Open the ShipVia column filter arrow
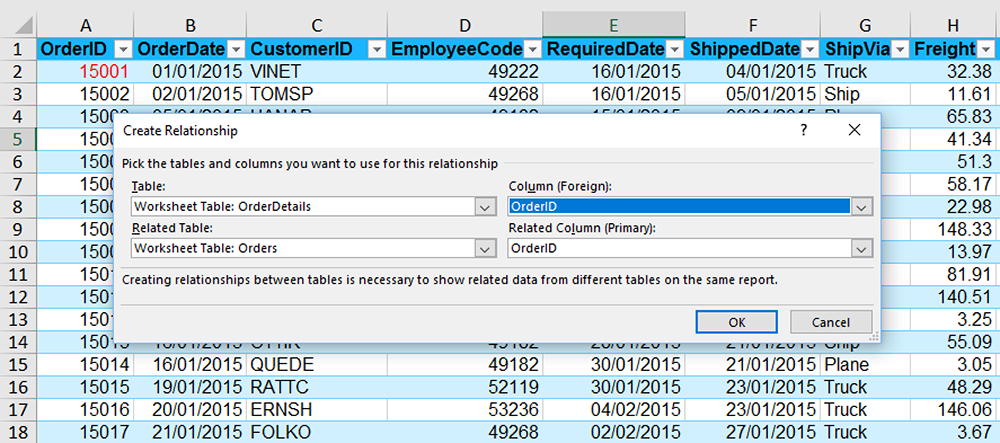 [x=901, y=49]
